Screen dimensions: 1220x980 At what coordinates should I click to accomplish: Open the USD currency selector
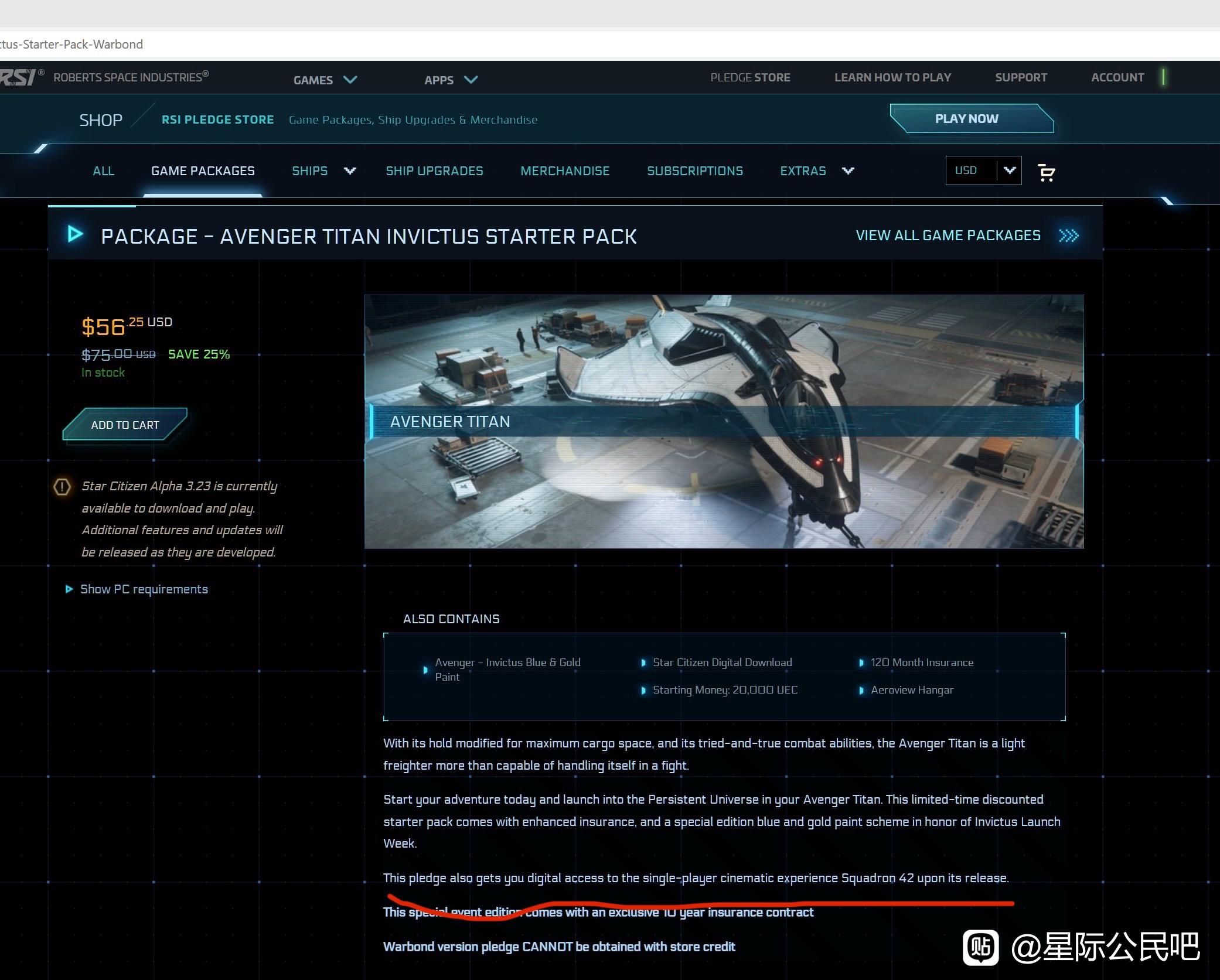click(x=983, y=170)
